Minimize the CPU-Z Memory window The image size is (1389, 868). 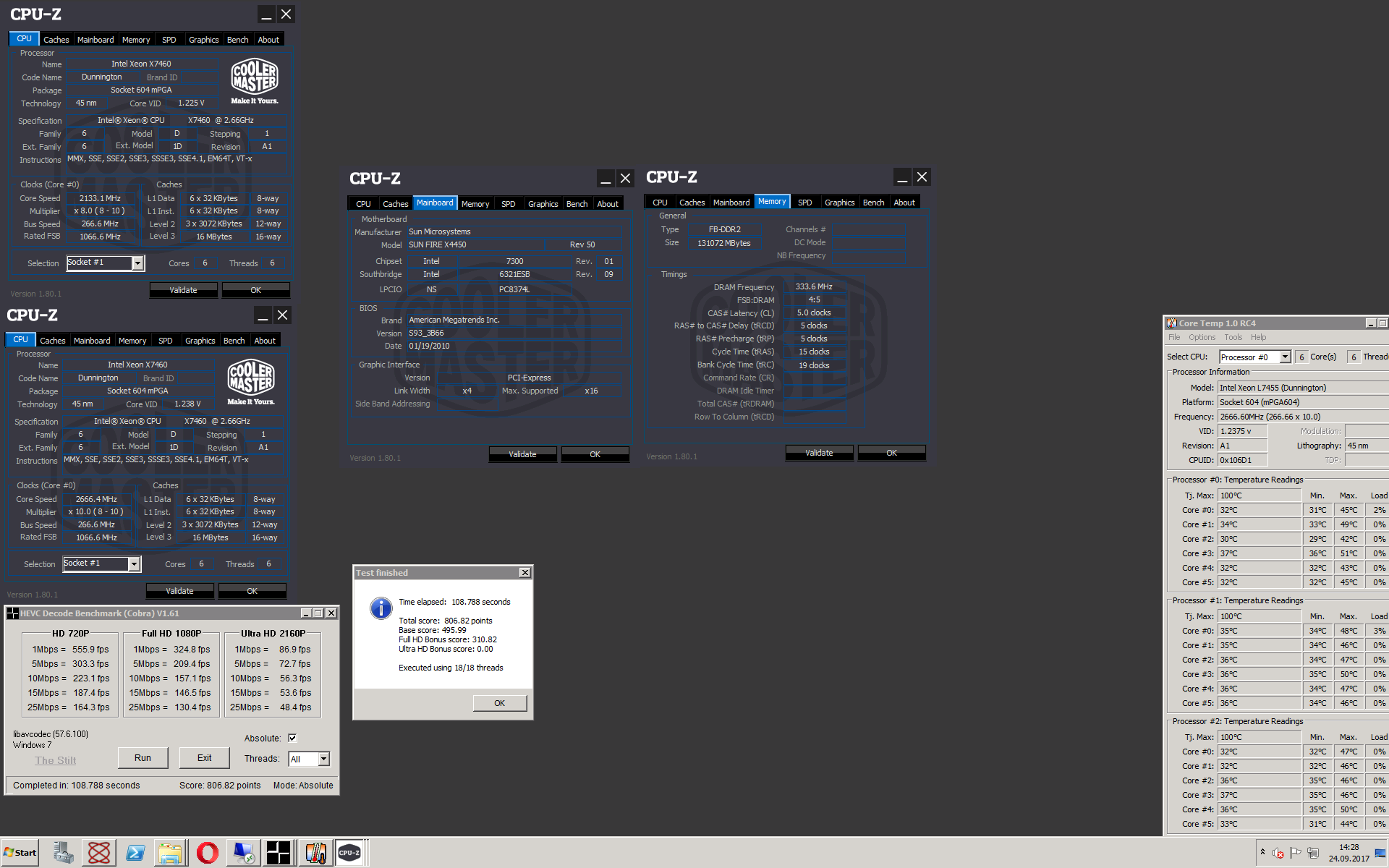click(903, 177)
